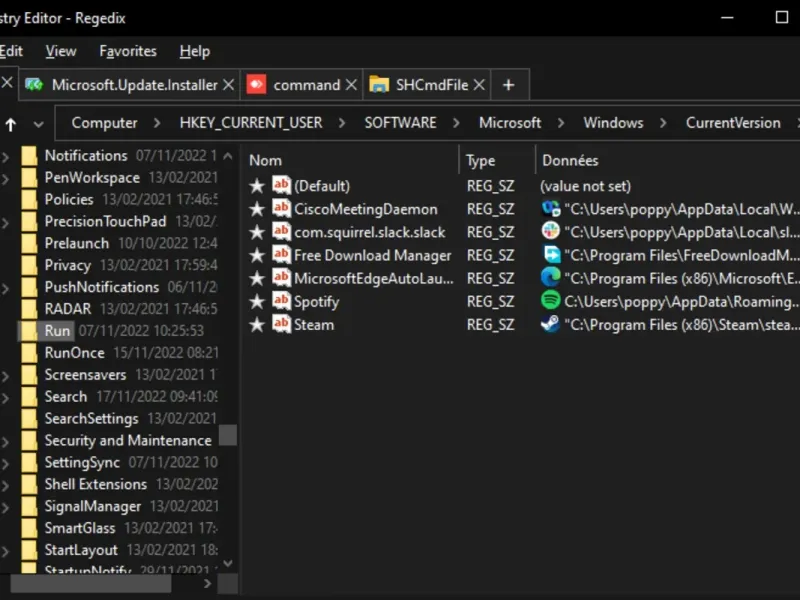800x600 pixels.
Task: Open the Help menu
Action: click(x=194, y=51)
